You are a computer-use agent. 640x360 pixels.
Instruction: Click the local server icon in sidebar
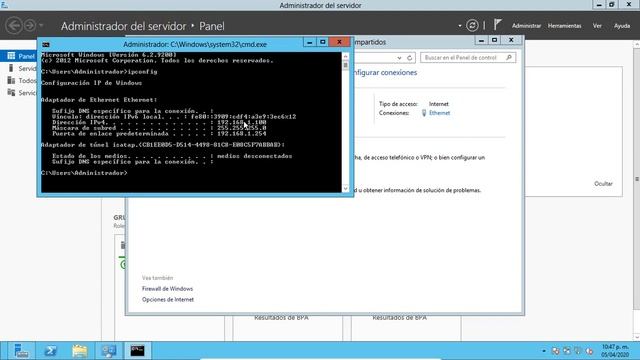point(11,68)
